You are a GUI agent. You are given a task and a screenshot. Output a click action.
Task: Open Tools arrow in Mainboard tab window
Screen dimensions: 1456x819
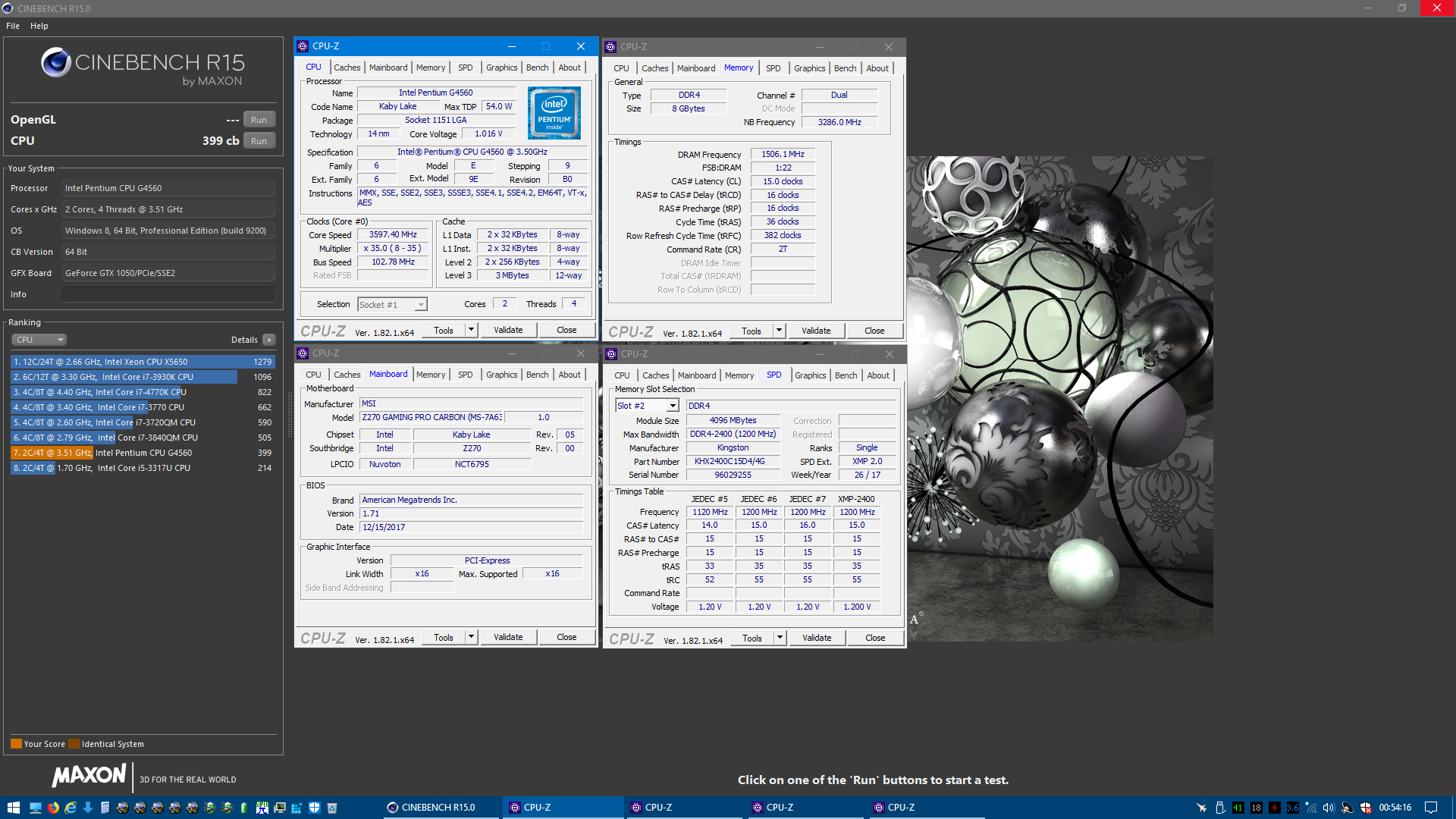471,637
